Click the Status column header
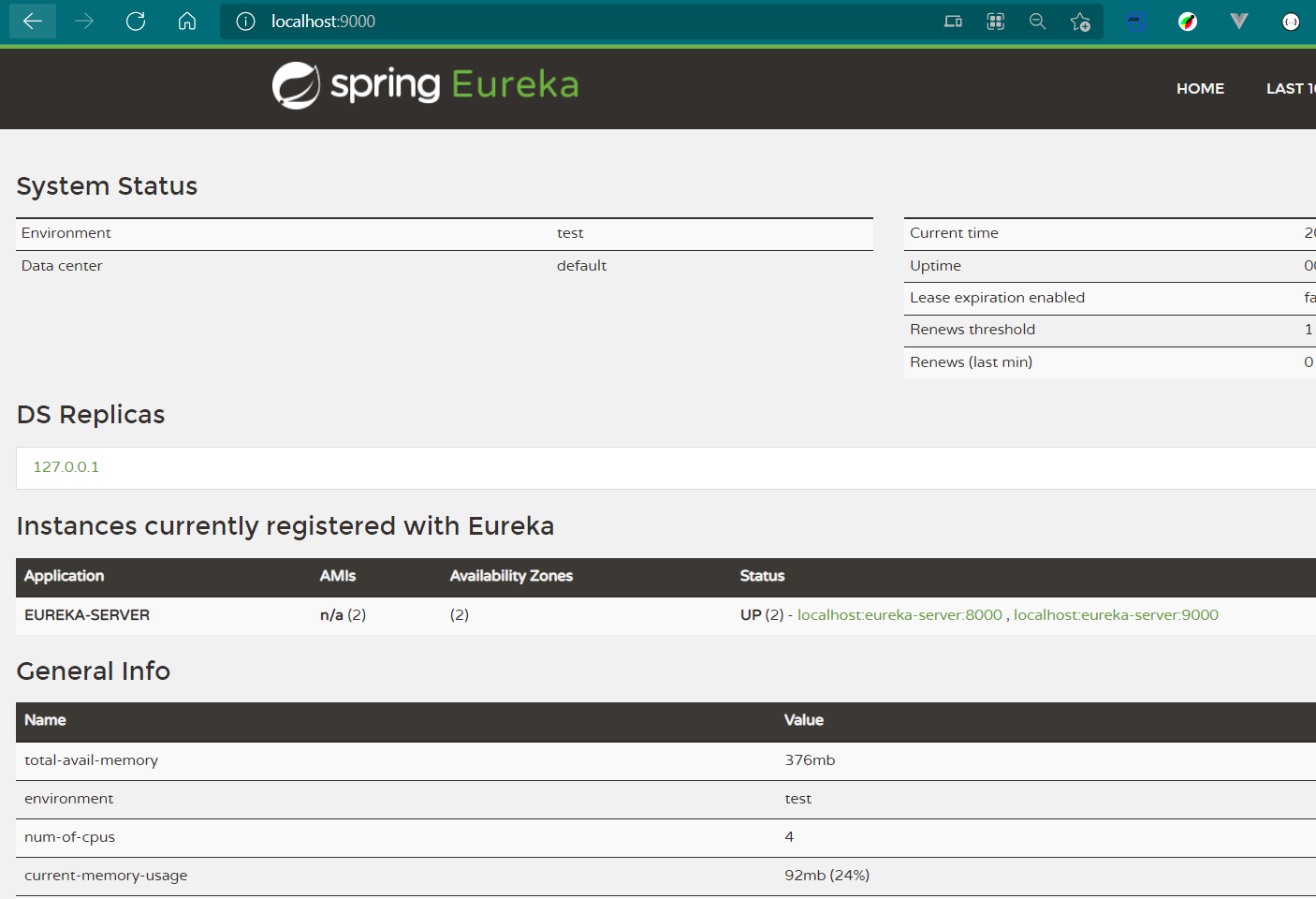The image size is (1316, 899). coord(762,576)
